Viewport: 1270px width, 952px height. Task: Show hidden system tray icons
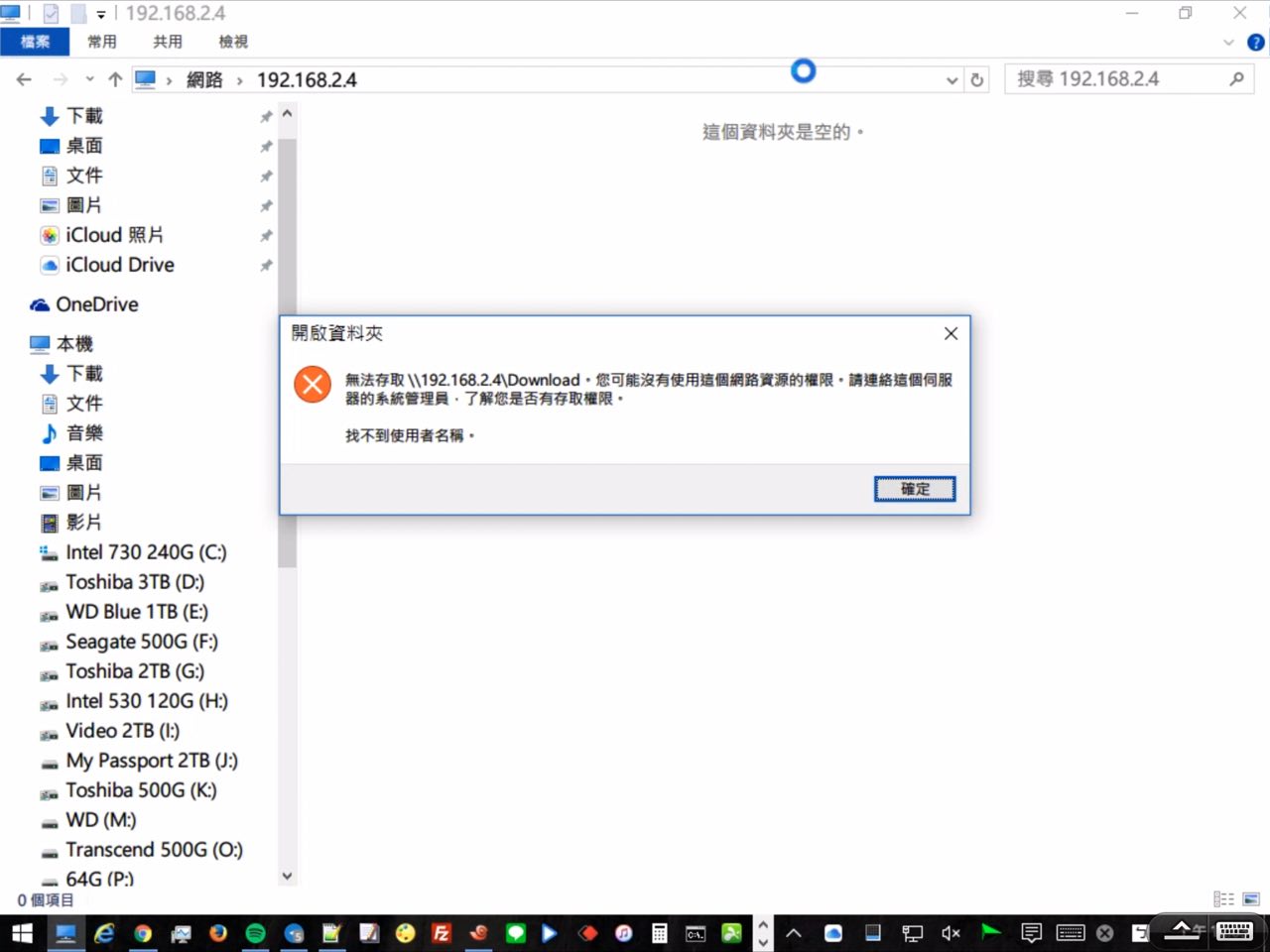point(794,933)
